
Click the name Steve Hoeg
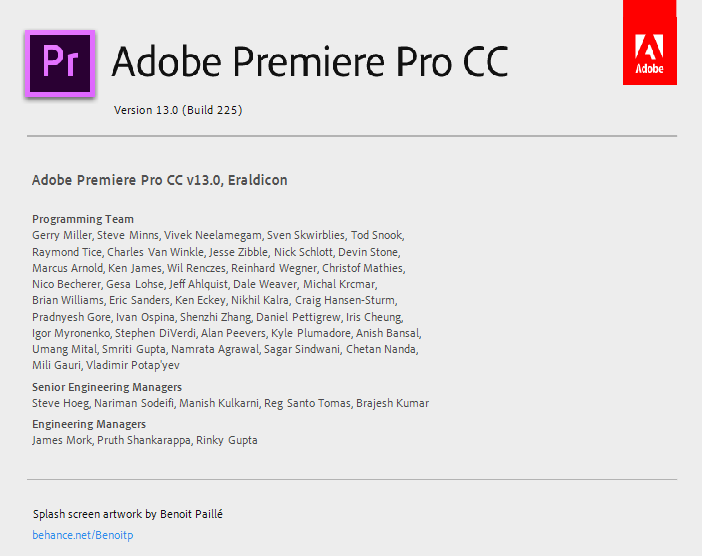pyautogui.click(x=60, y=403)
